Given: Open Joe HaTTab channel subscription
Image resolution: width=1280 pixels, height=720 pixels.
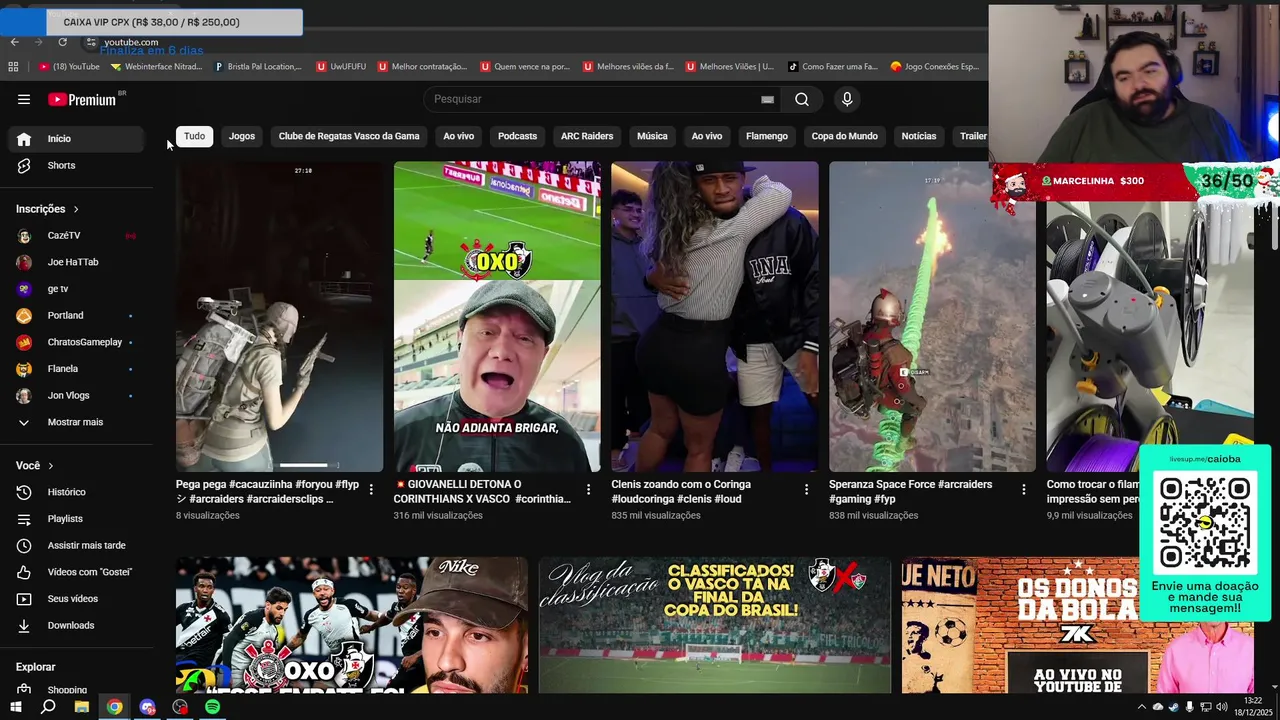Looking at the screenshot, I should click(76, 262).
